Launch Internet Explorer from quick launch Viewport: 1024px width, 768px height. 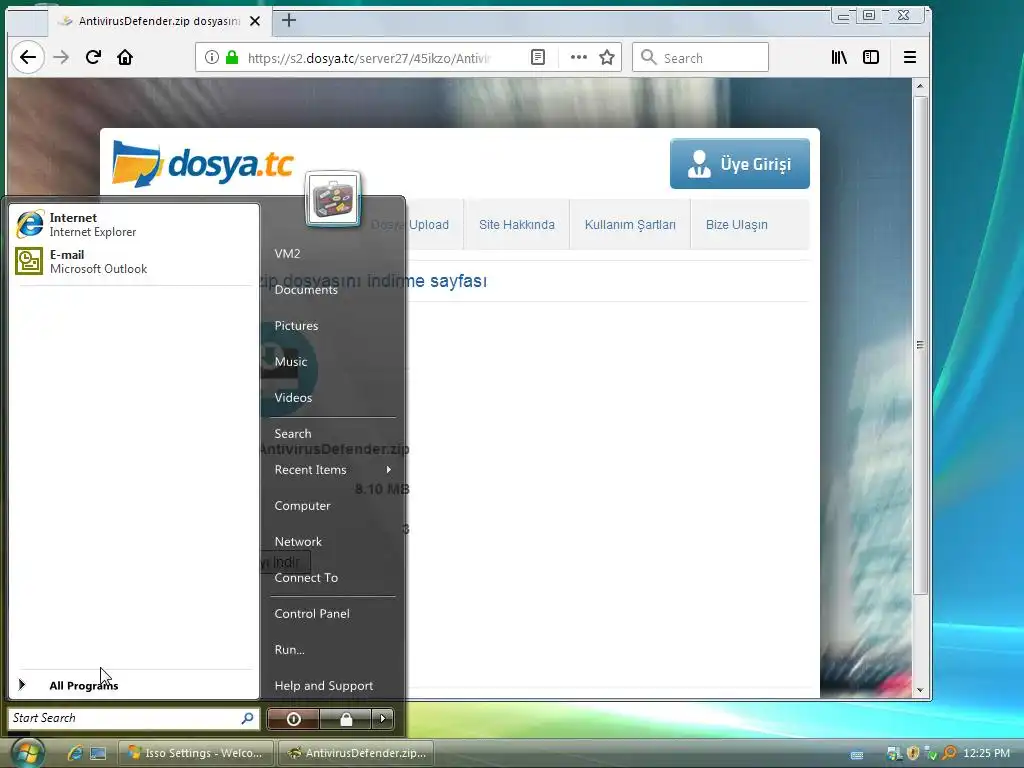75,753
